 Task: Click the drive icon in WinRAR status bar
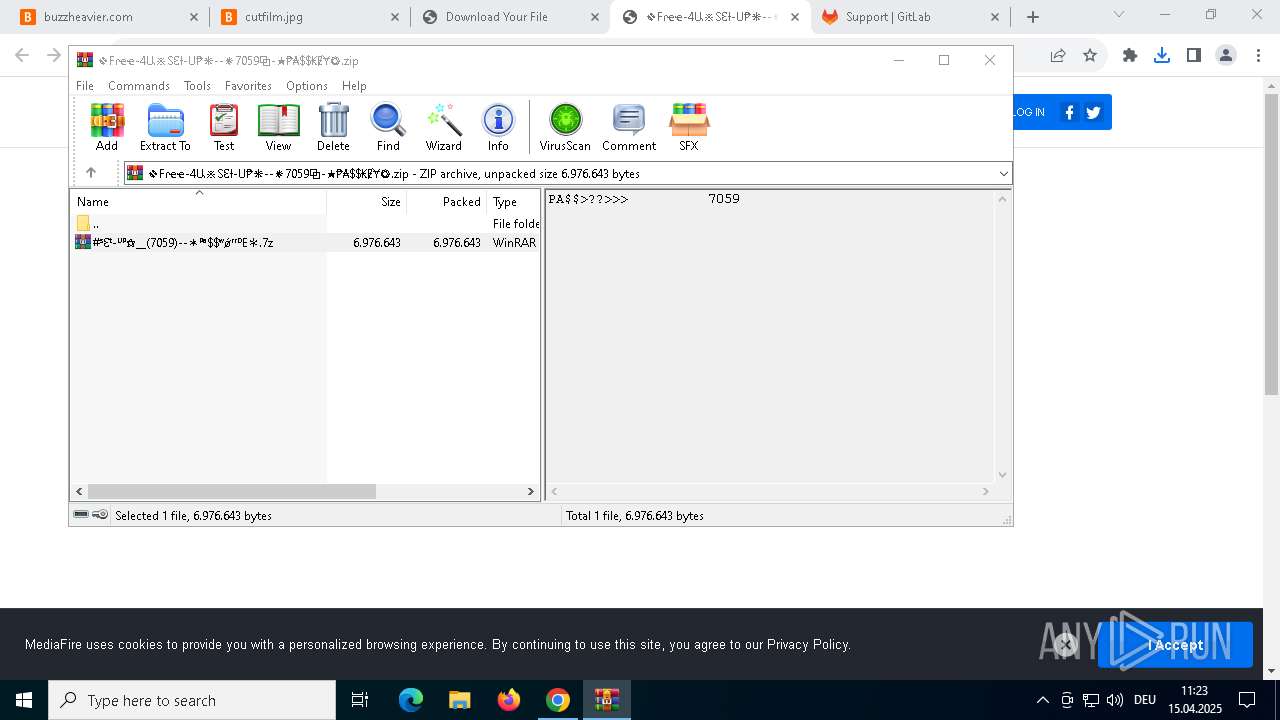point(81,515)
